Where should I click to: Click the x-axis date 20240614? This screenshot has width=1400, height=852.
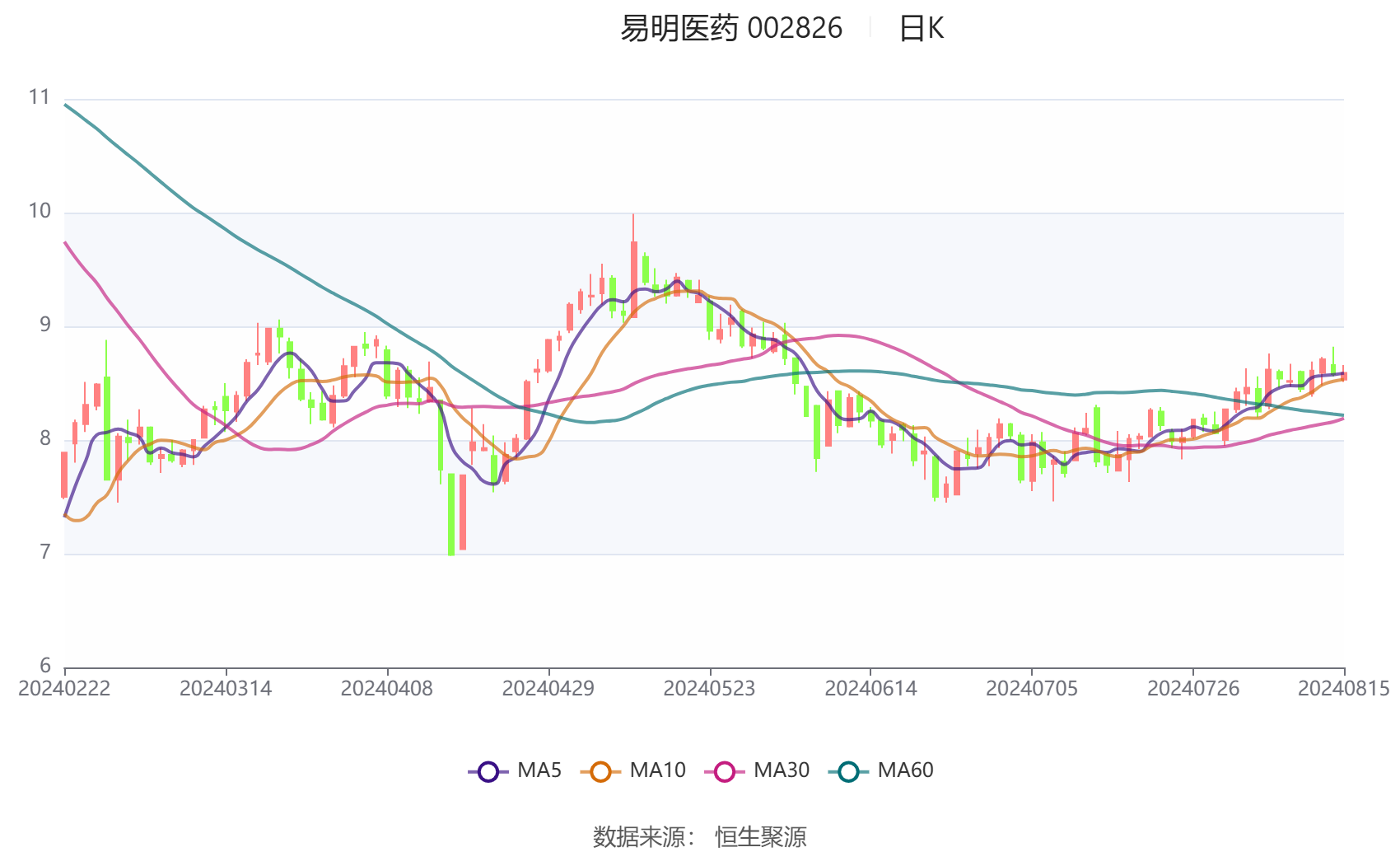coord(870,689)
